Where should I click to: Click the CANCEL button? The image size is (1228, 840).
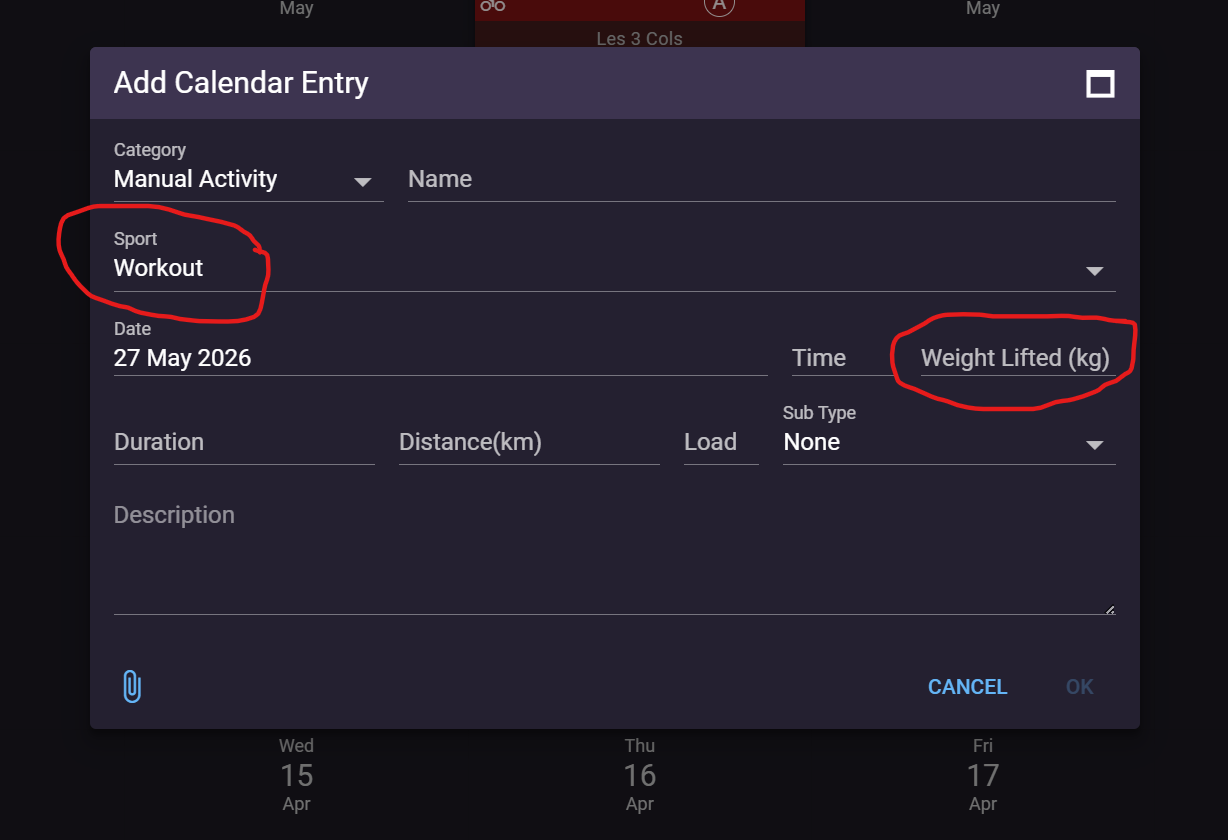(968, 687)
